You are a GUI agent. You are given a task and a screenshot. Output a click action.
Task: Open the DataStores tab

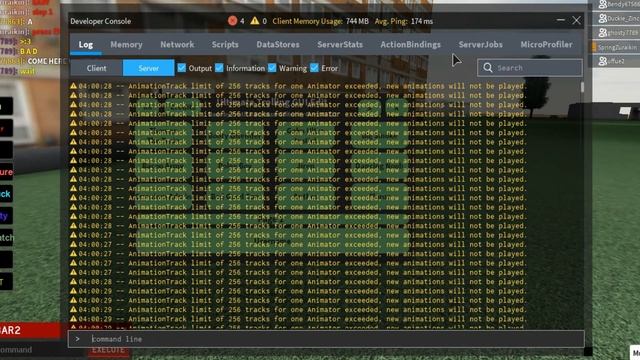click(x=278, y=44)
